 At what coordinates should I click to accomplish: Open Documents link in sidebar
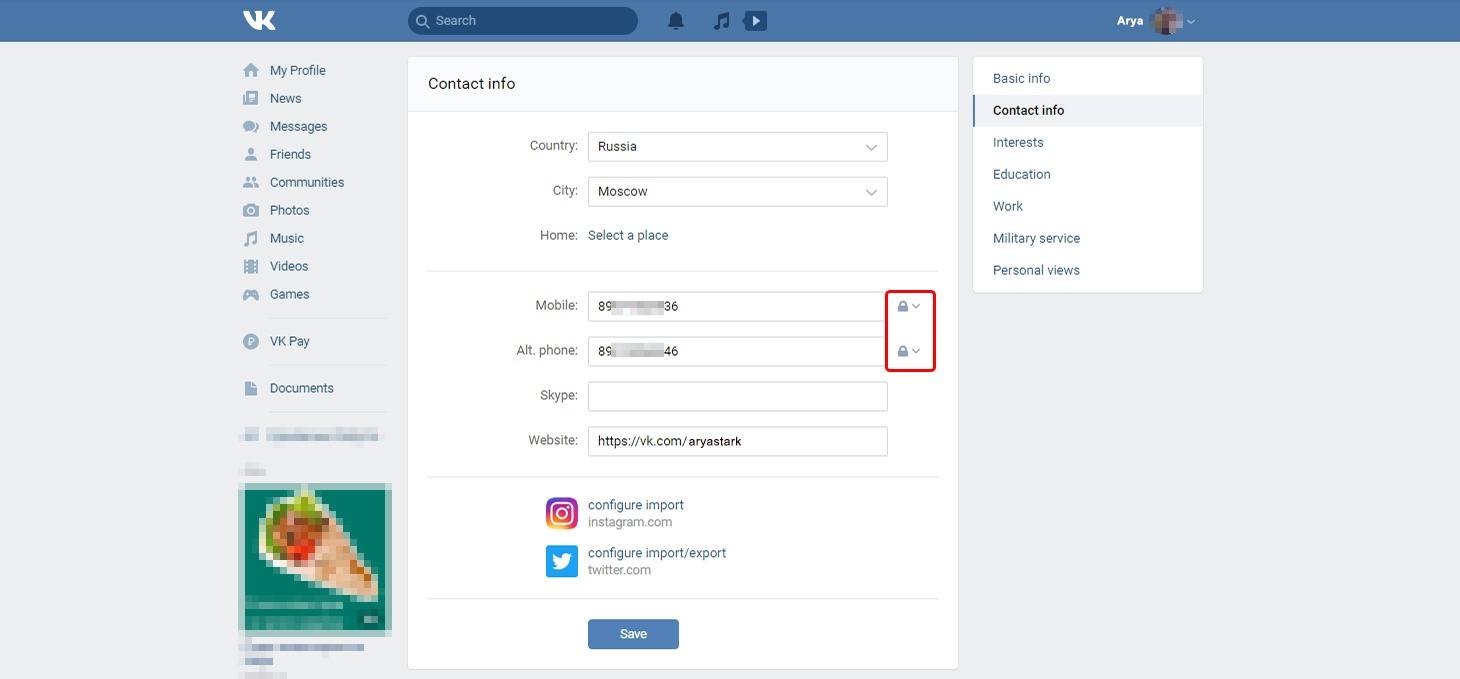(302, 388)
